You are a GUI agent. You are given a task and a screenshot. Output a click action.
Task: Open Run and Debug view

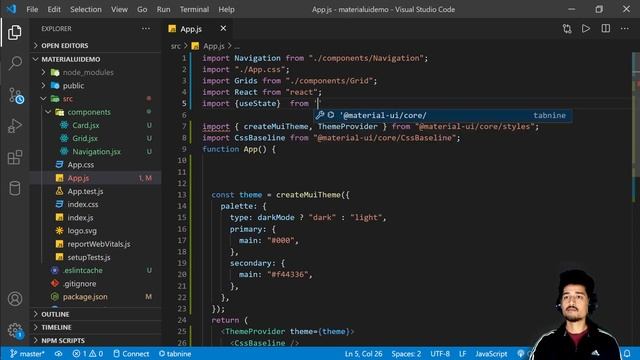(x=15, y=126)
